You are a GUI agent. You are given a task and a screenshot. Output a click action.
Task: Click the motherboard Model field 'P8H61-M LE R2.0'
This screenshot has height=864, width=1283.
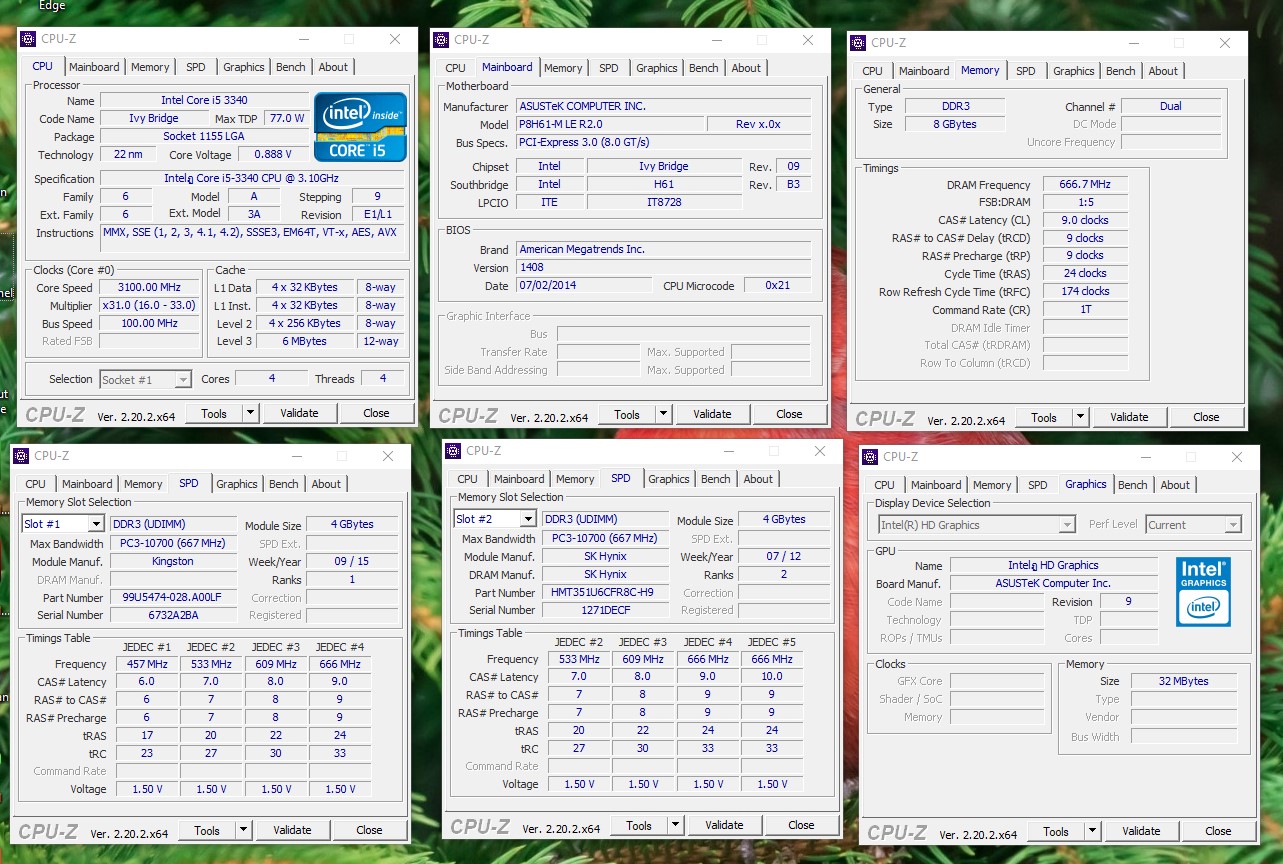coord(609,125)
